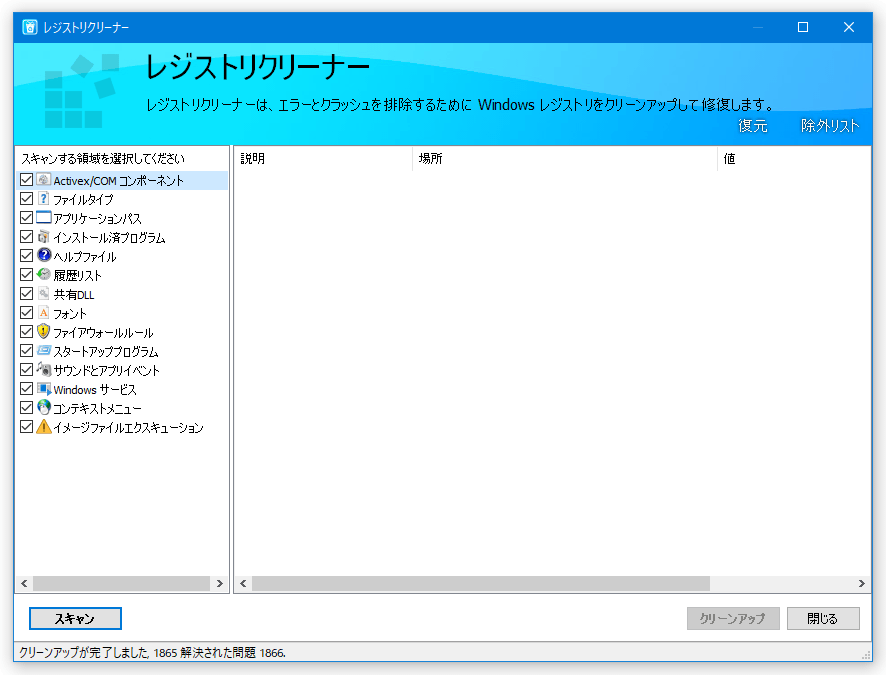The width and height of the screenshot is (886, 675).
Task: Open the 復元 restore link
Action: click(753, 125)
